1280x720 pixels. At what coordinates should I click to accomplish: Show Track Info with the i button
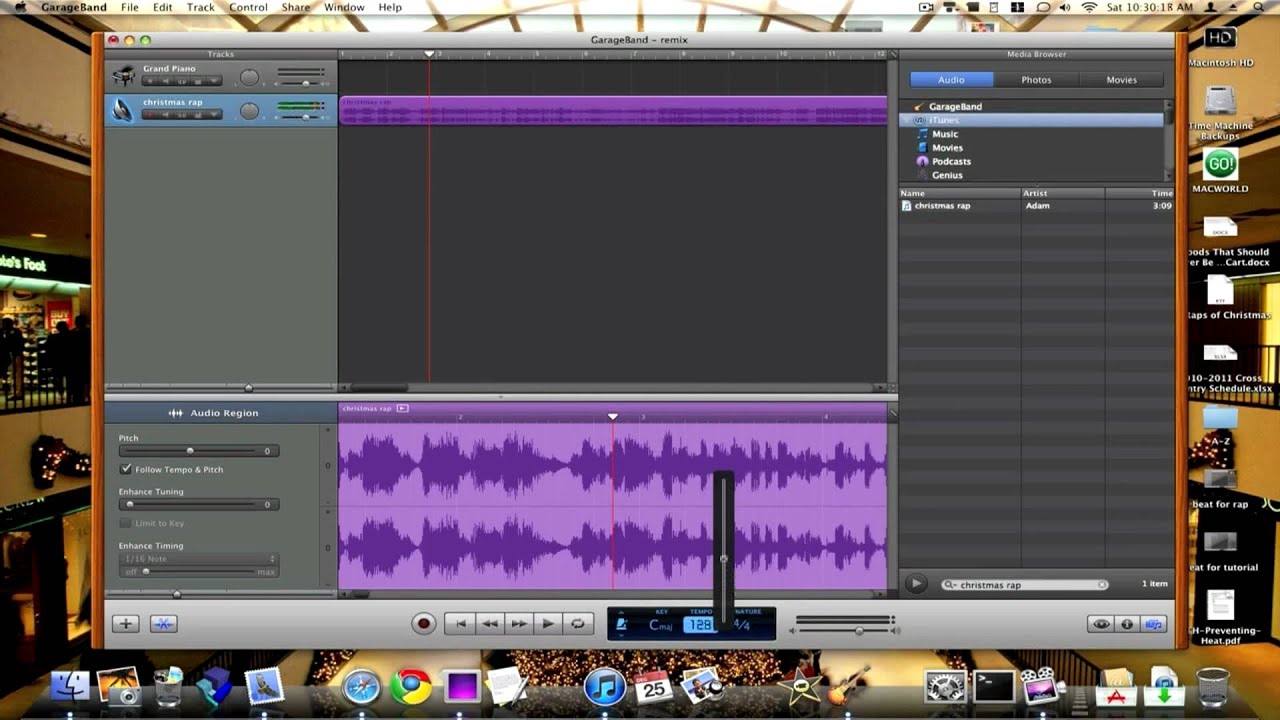coord(1127,624)
